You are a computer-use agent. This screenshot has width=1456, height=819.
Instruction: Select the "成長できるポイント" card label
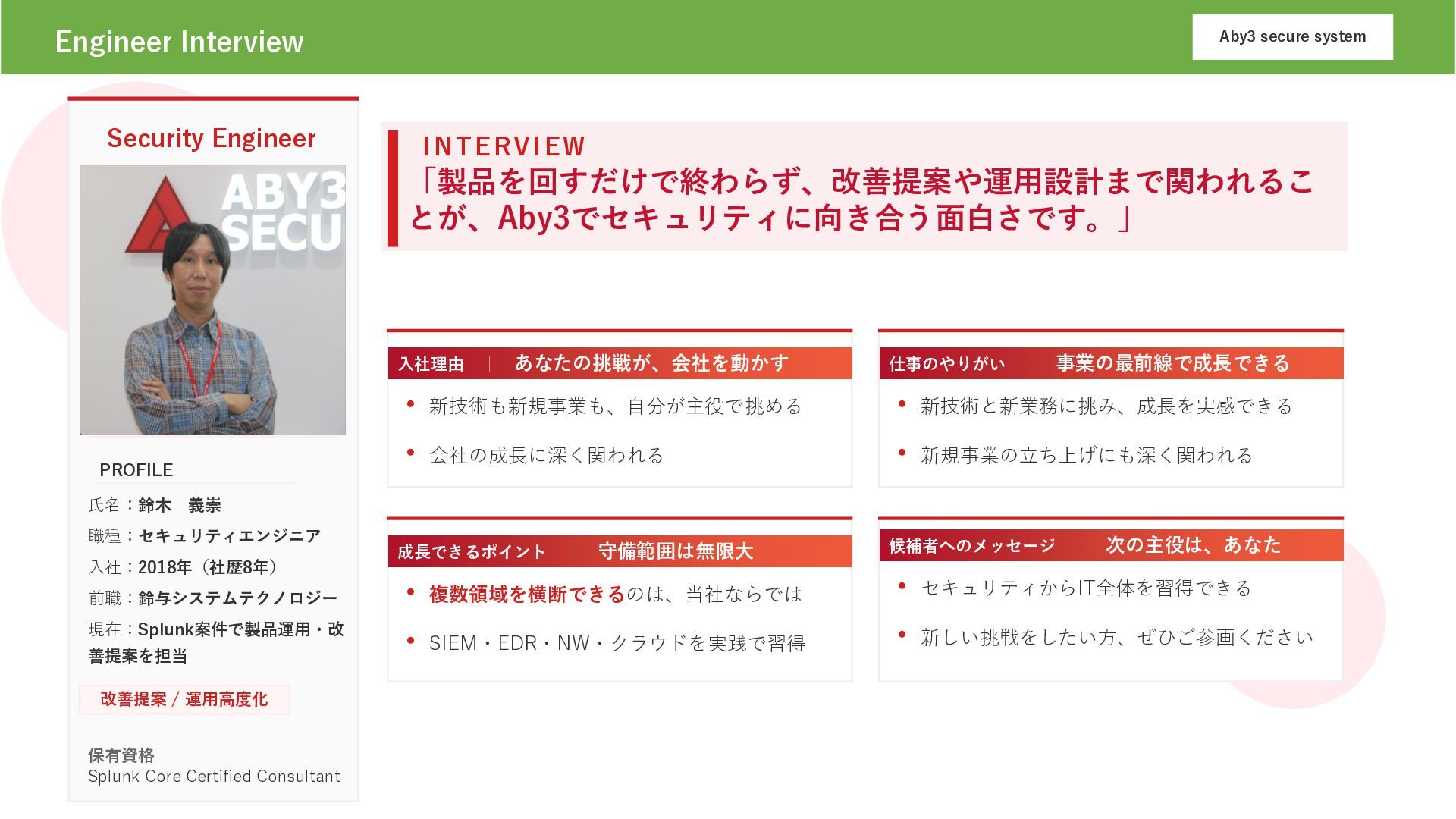[472, 552]
